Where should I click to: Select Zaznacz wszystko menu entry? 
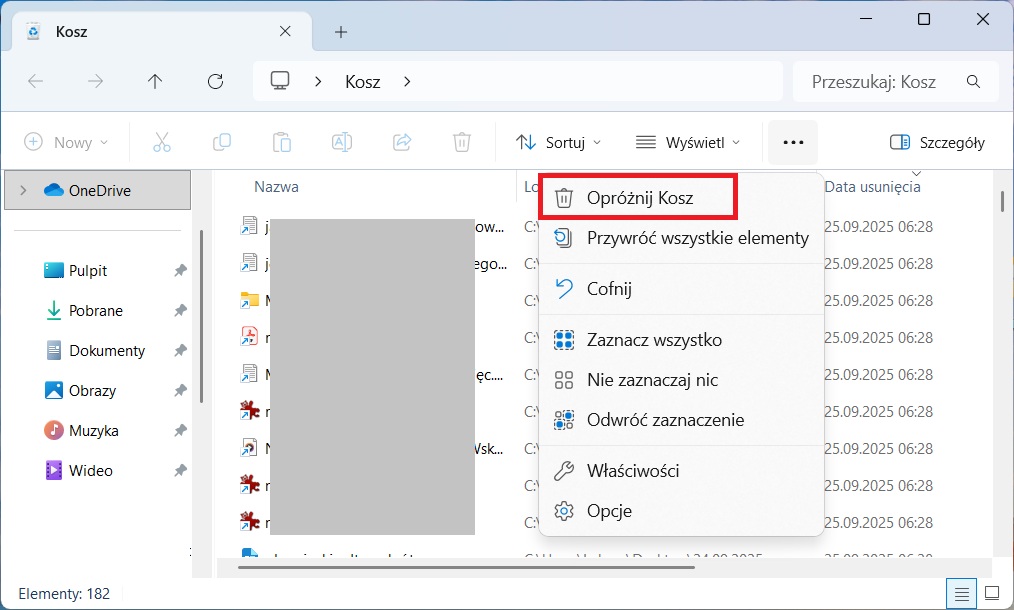tap(653, 340)
